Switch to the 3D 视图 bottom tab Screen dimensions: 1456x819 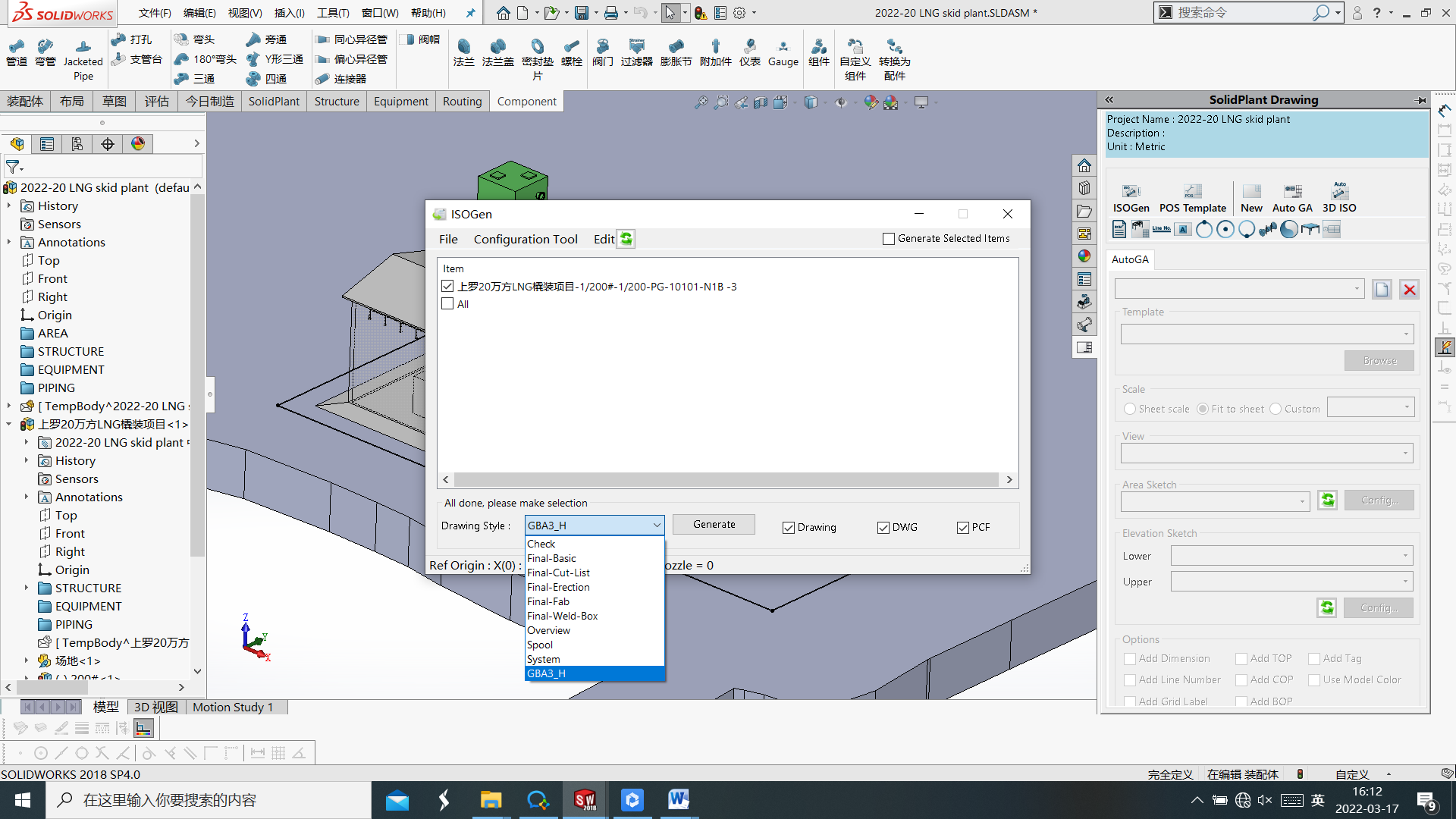click(155, 707)
